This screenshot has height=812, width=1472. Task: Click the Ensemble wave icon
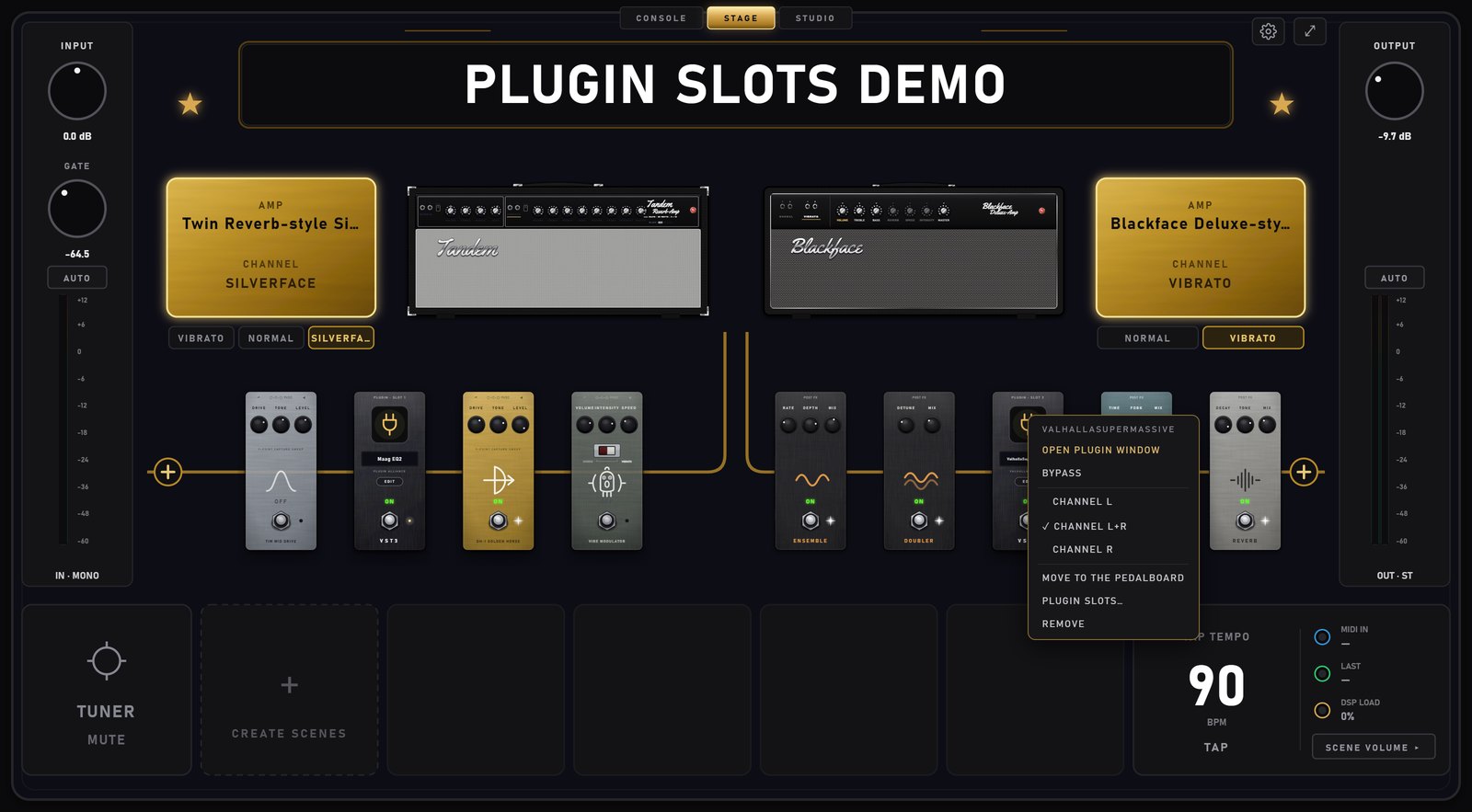[811, 480]
